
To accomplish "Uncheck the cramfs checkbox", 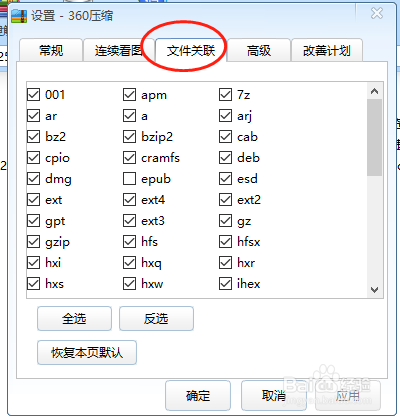I will pos(130,158).
